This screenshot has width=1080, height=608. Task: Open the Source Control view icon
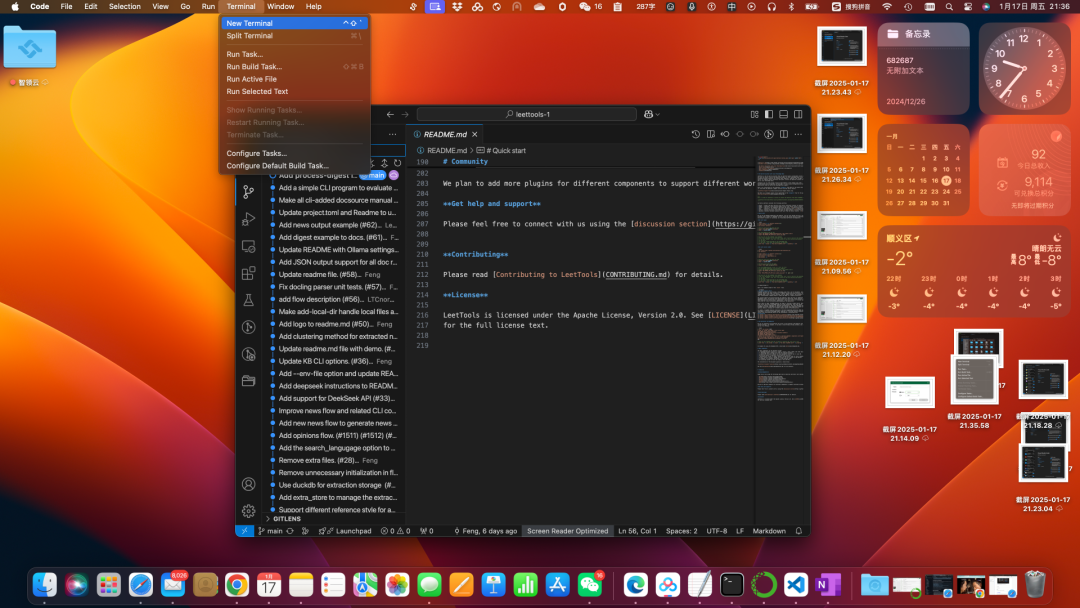(x=249, y=192)
